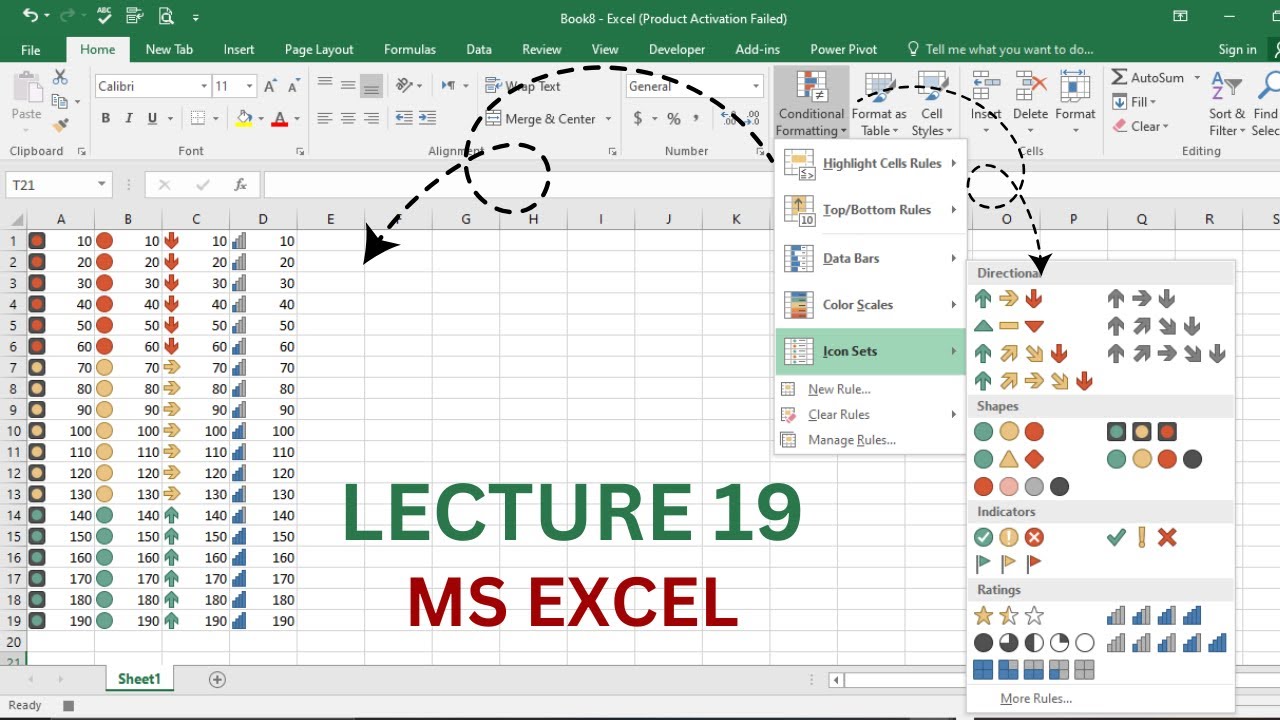Choose 5 Boxes ratings icon set
The width and height of the screenshot is (1280, 720).
click(1034, 670)
